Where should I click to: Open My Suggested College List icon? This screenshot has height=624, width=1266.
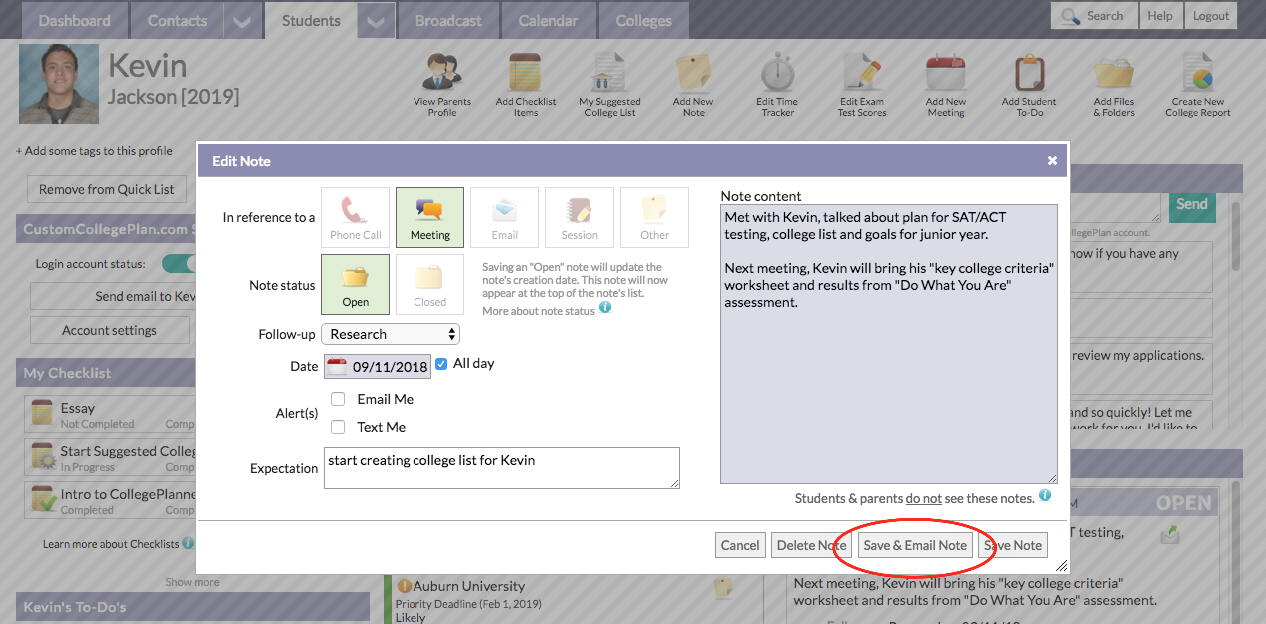pos(609,72)
